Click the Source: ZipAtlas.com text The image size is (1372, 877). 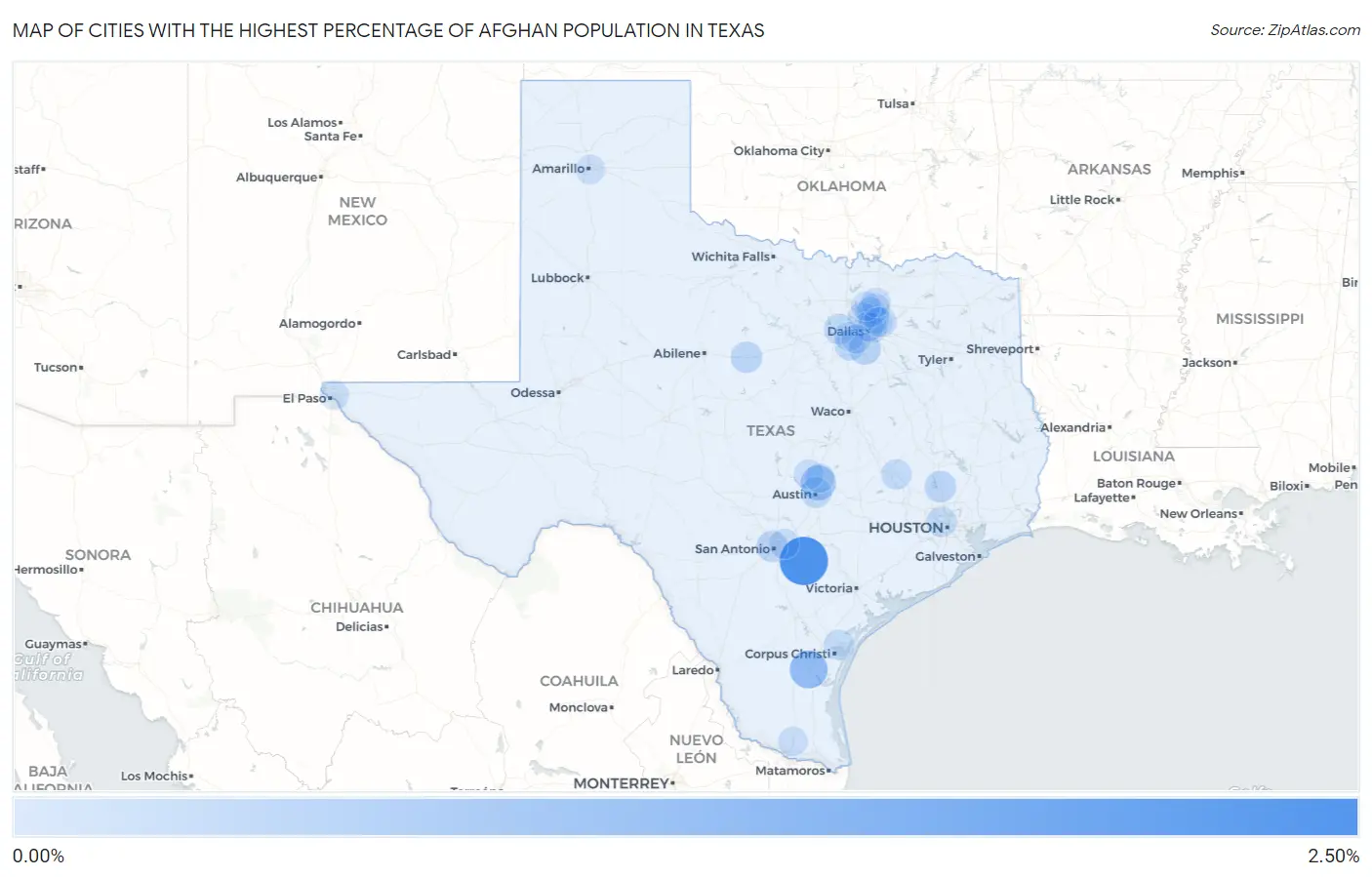1285,30
